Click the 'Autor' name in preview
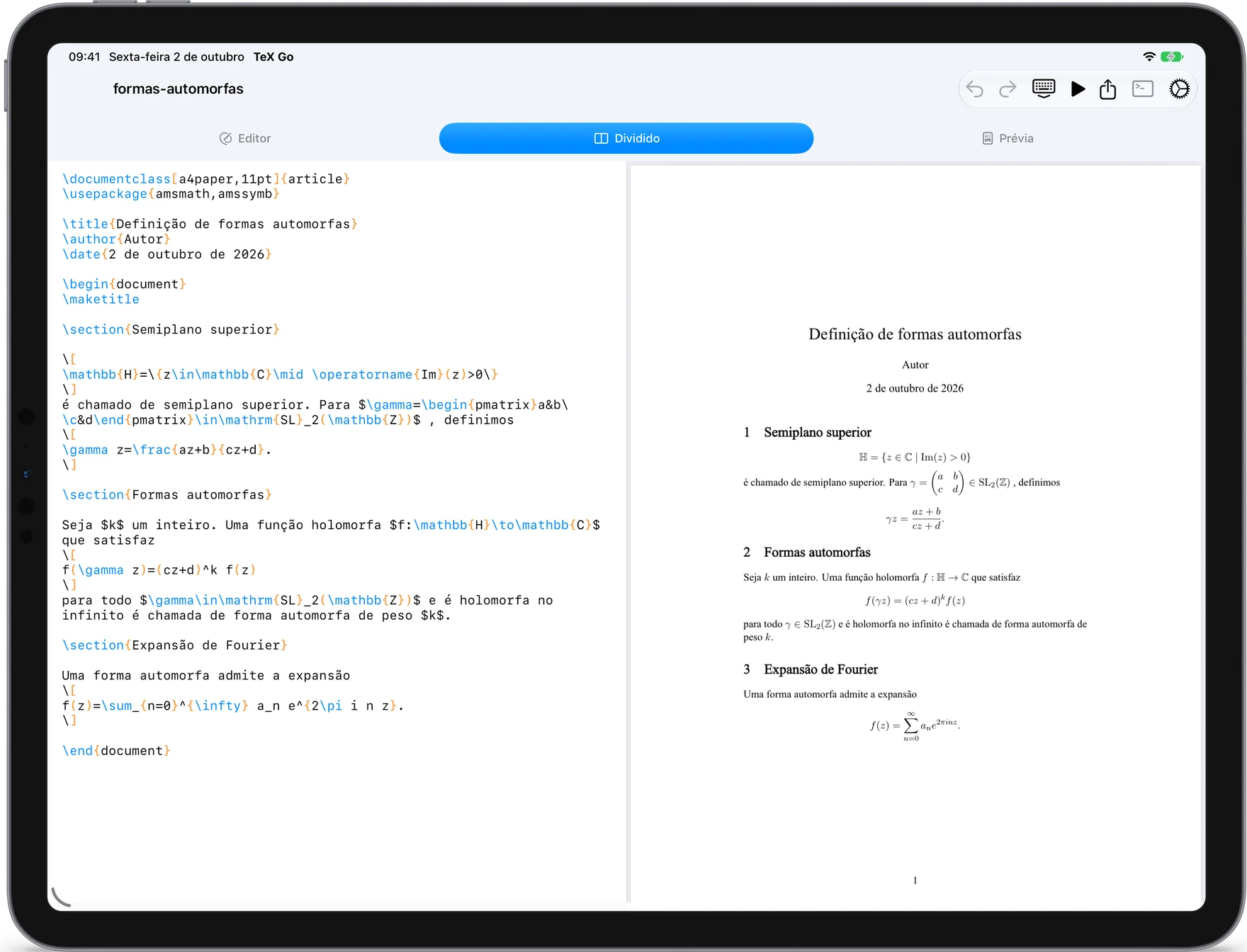 coord(915,365)
